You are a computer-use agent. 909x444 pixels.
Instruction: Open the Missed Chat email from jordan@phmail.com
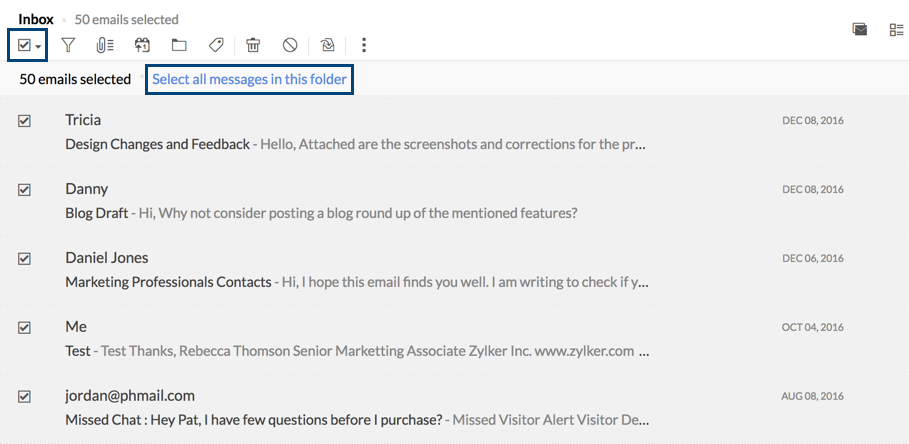(x=253, y=420)
